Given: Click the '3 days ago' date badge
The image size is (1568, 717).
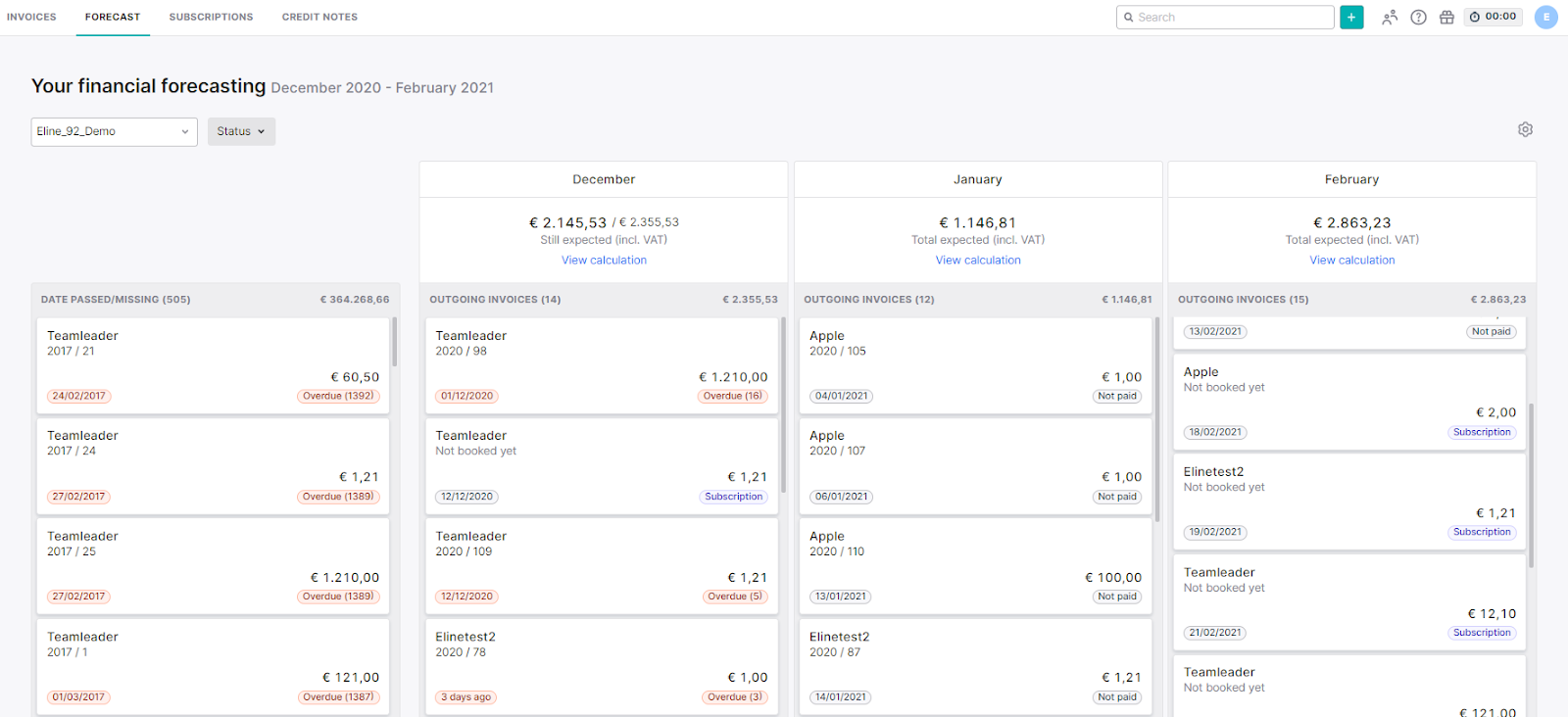Looking at the screenshot, I should 465,697.
